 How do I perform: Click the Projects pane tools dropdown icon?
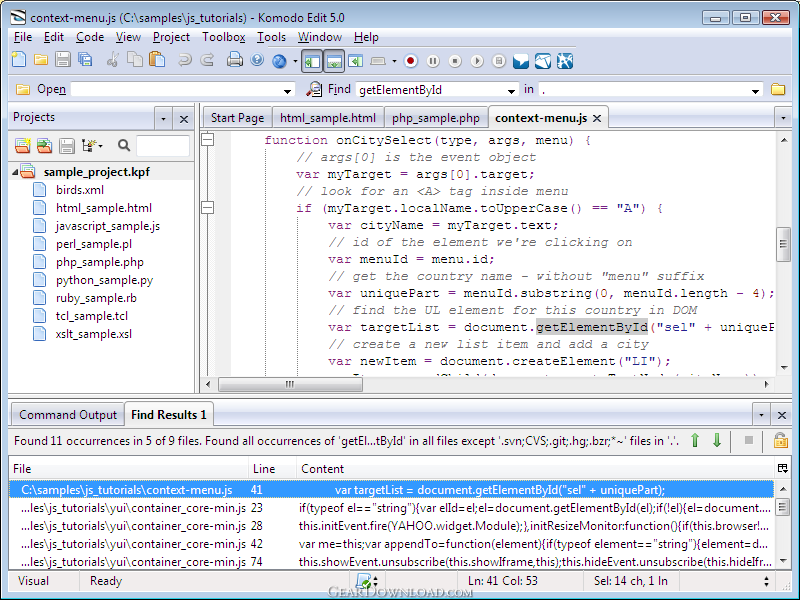[x=92, y=146]
